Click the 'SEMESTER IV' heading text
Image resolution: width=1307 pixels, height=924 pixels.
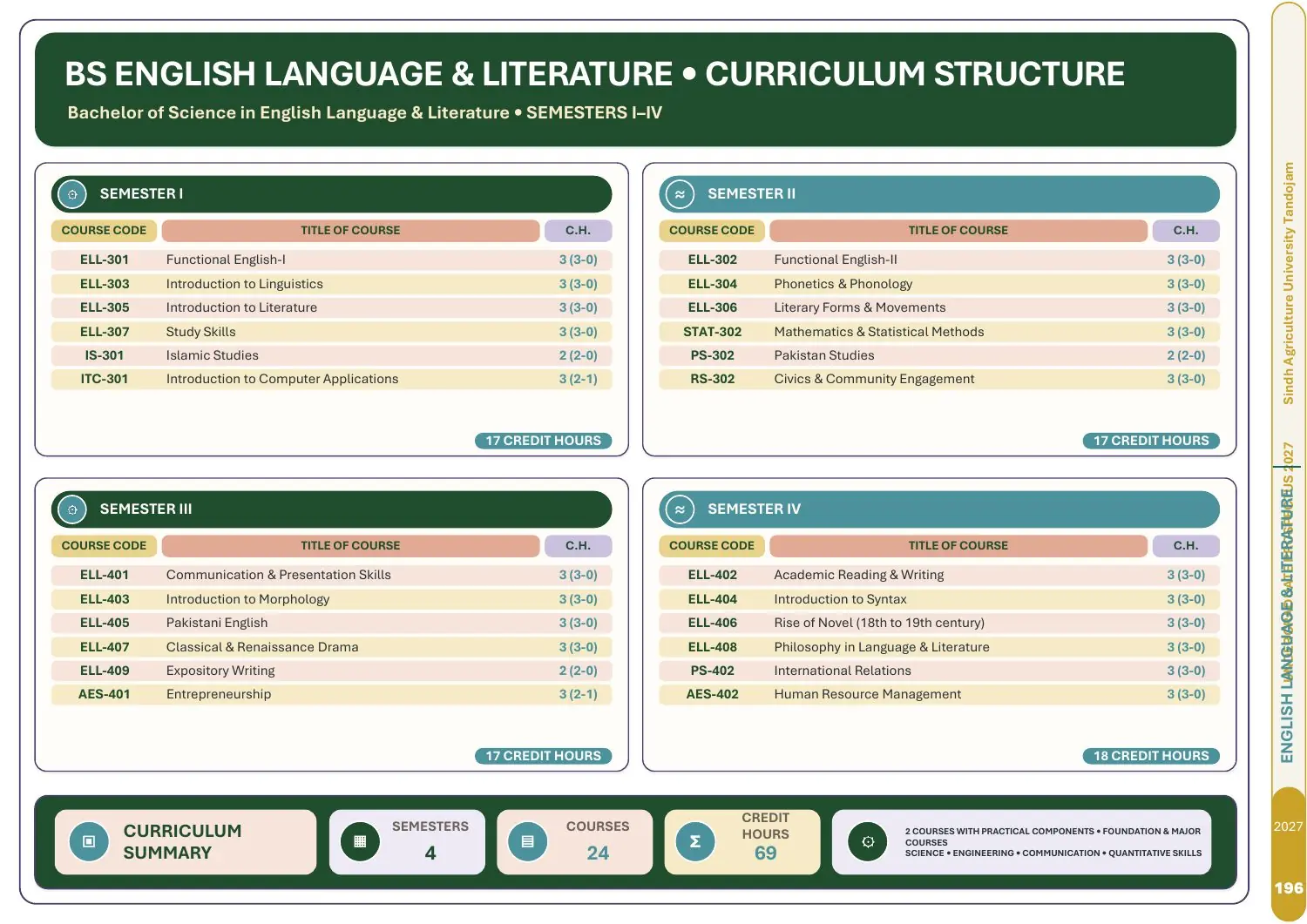(x=754, y=509)
